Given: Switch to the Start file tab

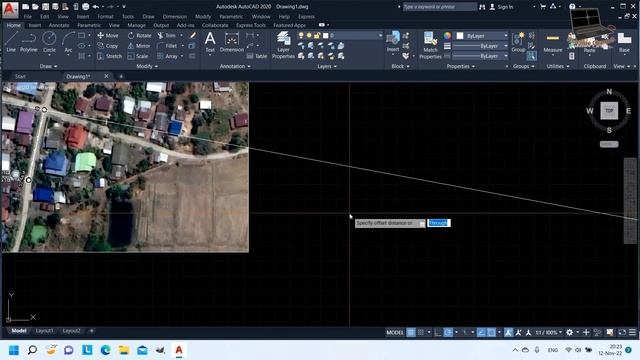Looking at the screenshot, I should tap(20, 76).
